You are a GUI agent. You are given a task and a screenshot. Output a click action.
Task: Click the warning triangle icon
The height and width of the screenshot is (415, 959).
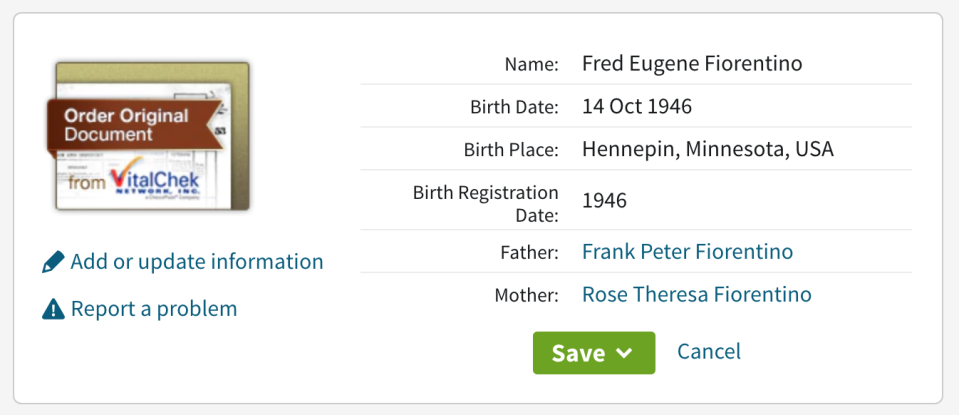tap(53, 309)
